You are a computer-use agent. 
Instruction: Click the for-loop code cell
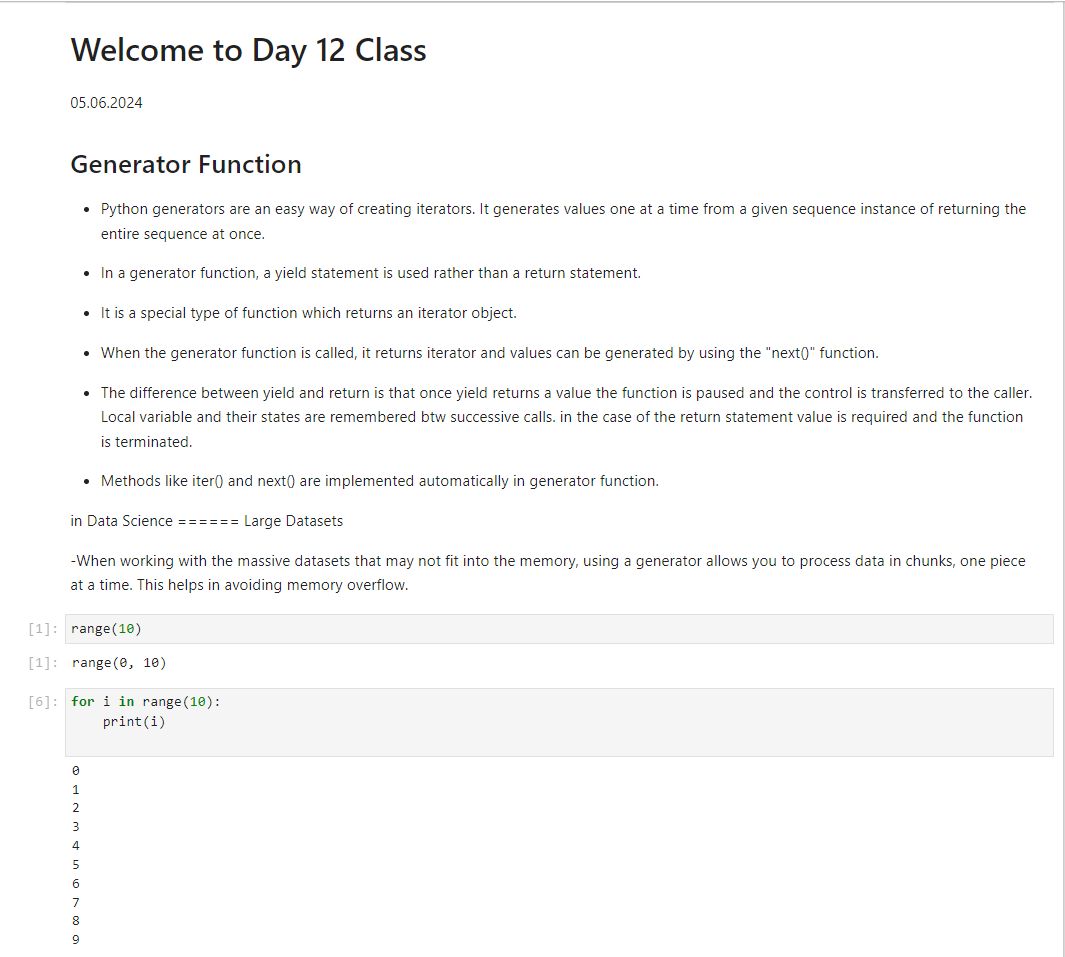tap(559, 722)
